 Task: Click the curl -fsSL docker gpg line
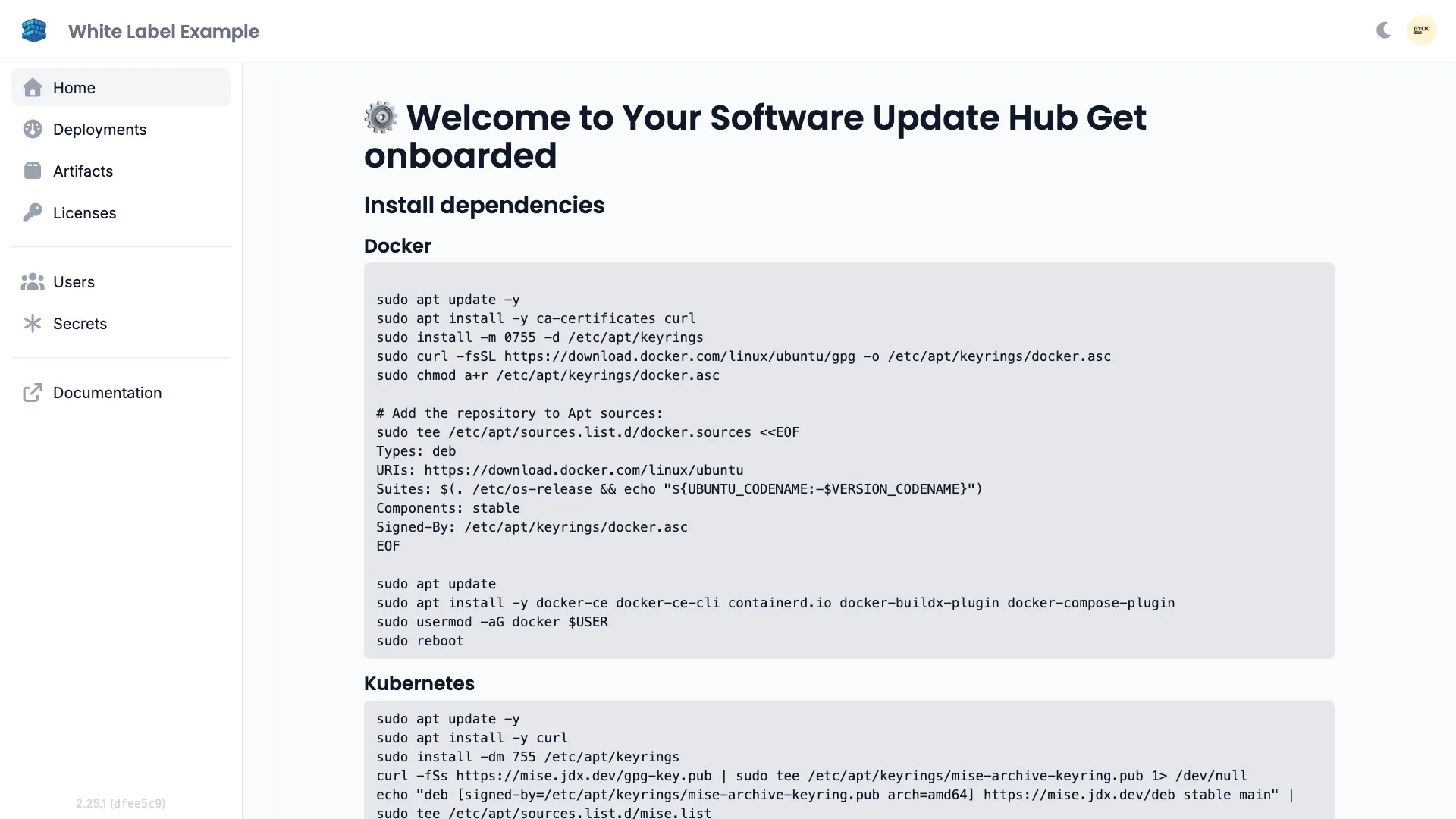tap(743, 356)
